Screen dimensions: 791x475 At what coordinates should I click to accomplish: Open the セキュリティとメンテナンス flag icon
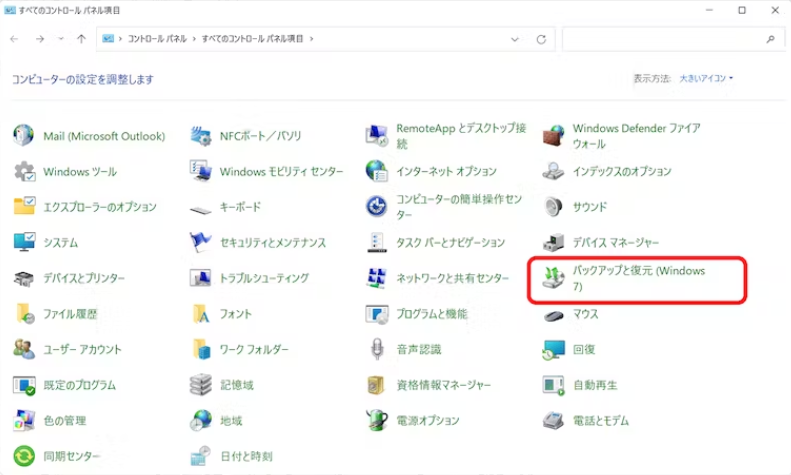[200, 243]
